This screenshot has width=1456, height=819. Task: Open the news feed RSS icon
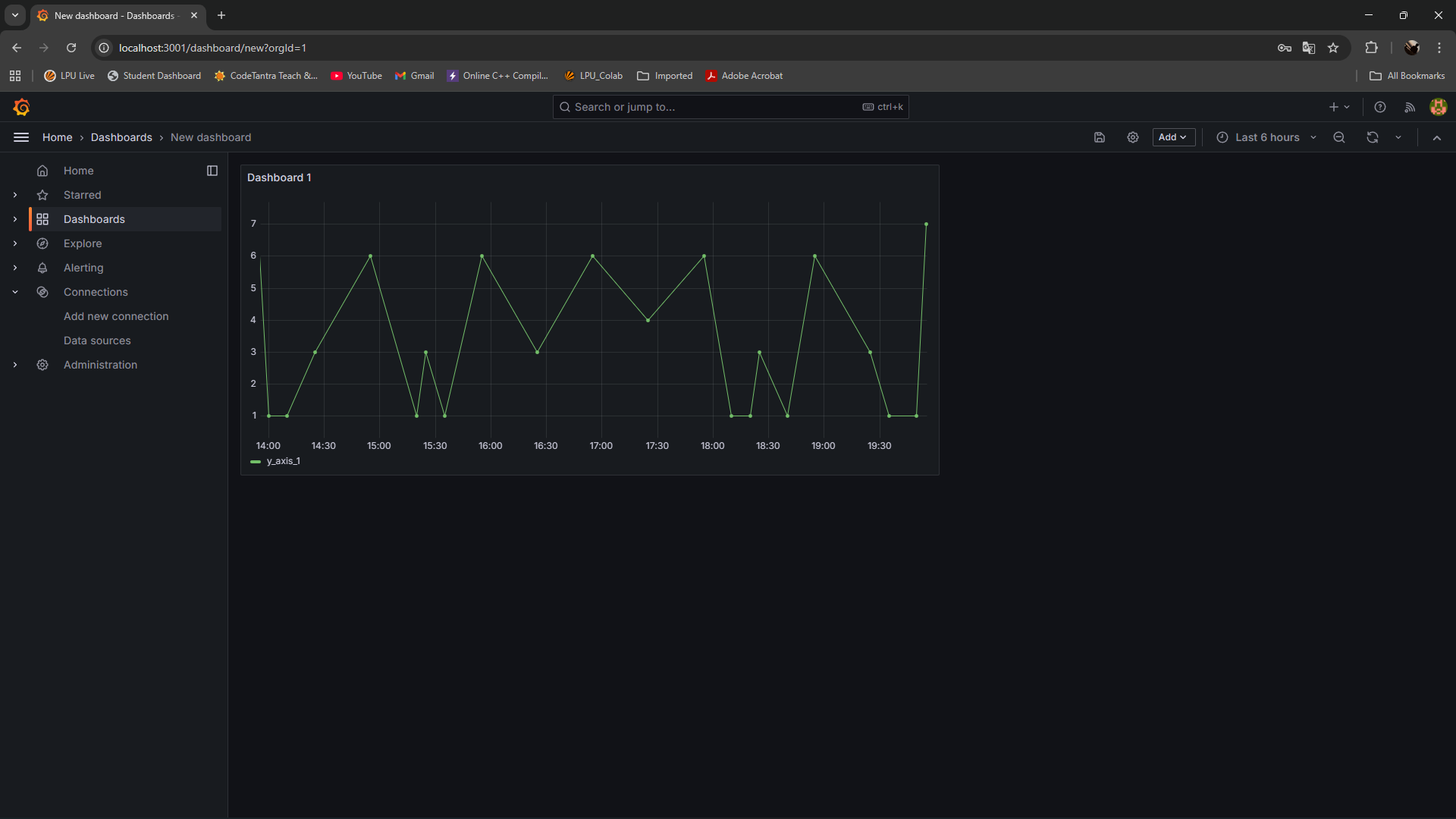coord(1410,107)
